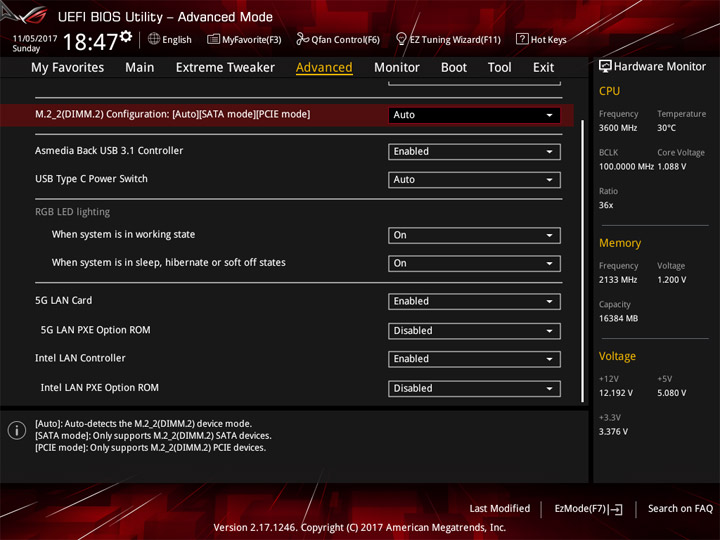Click the Hardware Monitor screen icon
The height and width of the screenshot is (540, 720).
coord(605,67)
